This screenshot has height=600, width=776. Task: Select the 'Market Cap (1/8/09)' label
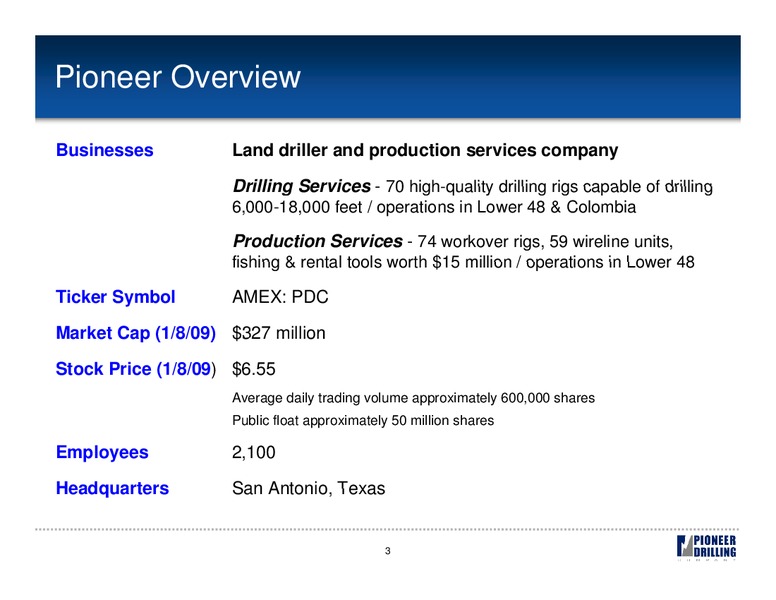pos(136,333)
